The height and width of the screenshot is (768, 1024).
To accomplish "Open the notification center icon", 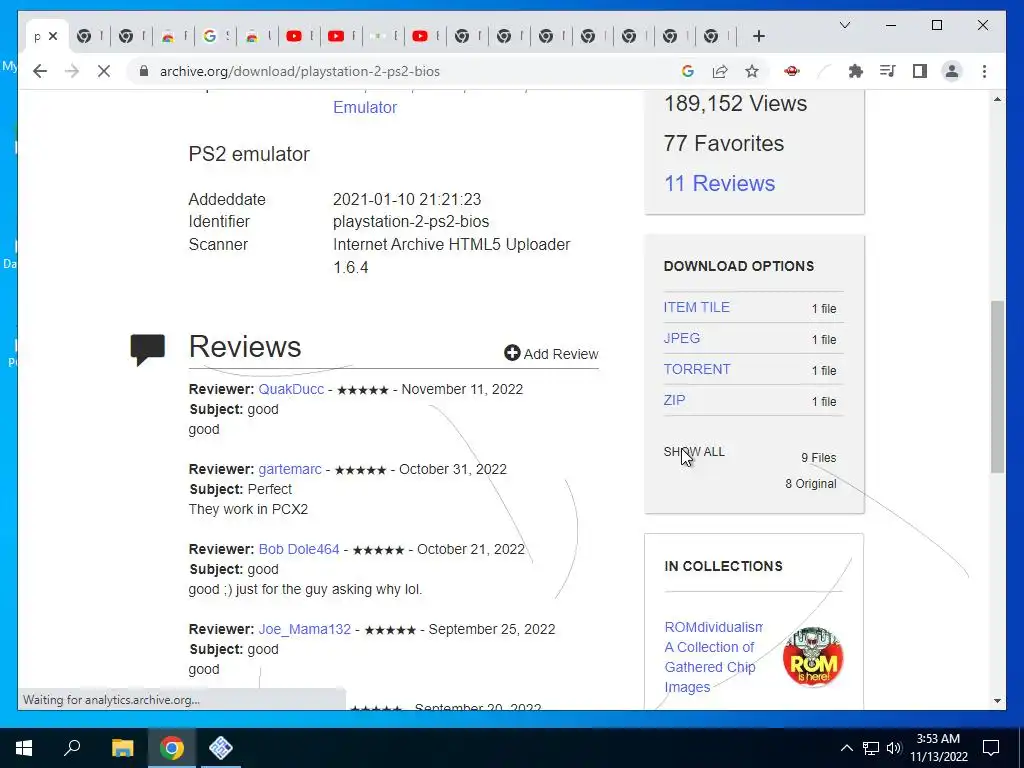I will 991,748.
